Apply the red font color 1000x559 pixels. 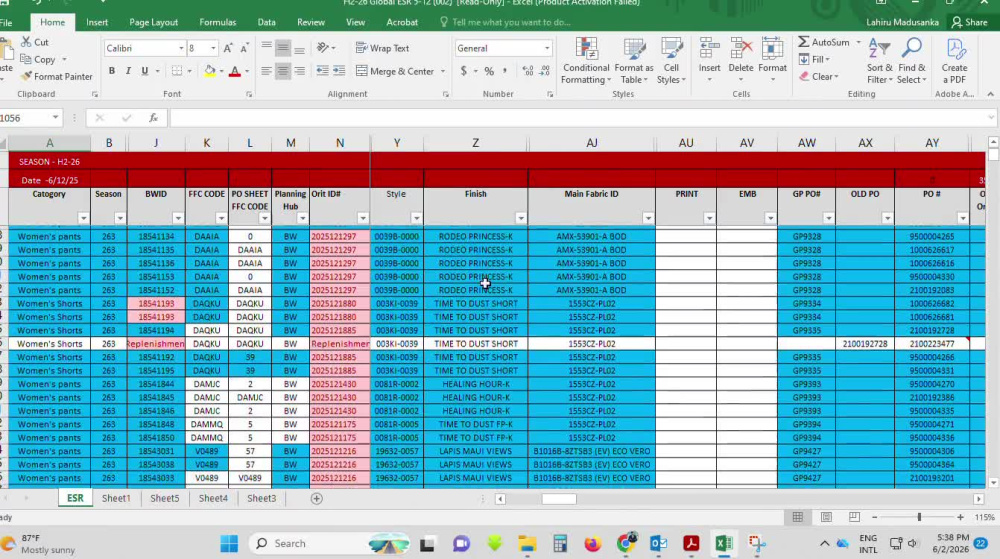[x=235, y=71]
